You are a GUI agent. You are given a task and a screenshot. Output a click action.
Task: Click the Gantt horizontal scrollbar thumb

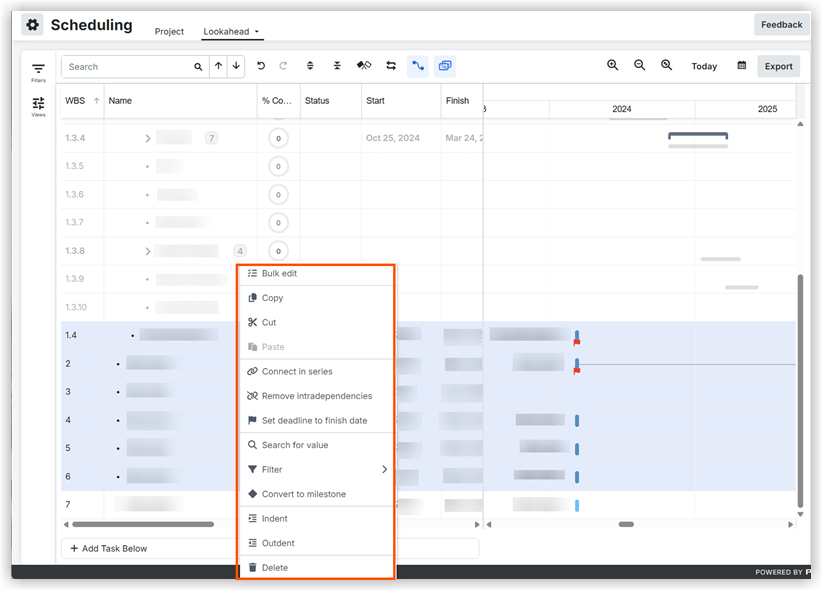point(626,524)
